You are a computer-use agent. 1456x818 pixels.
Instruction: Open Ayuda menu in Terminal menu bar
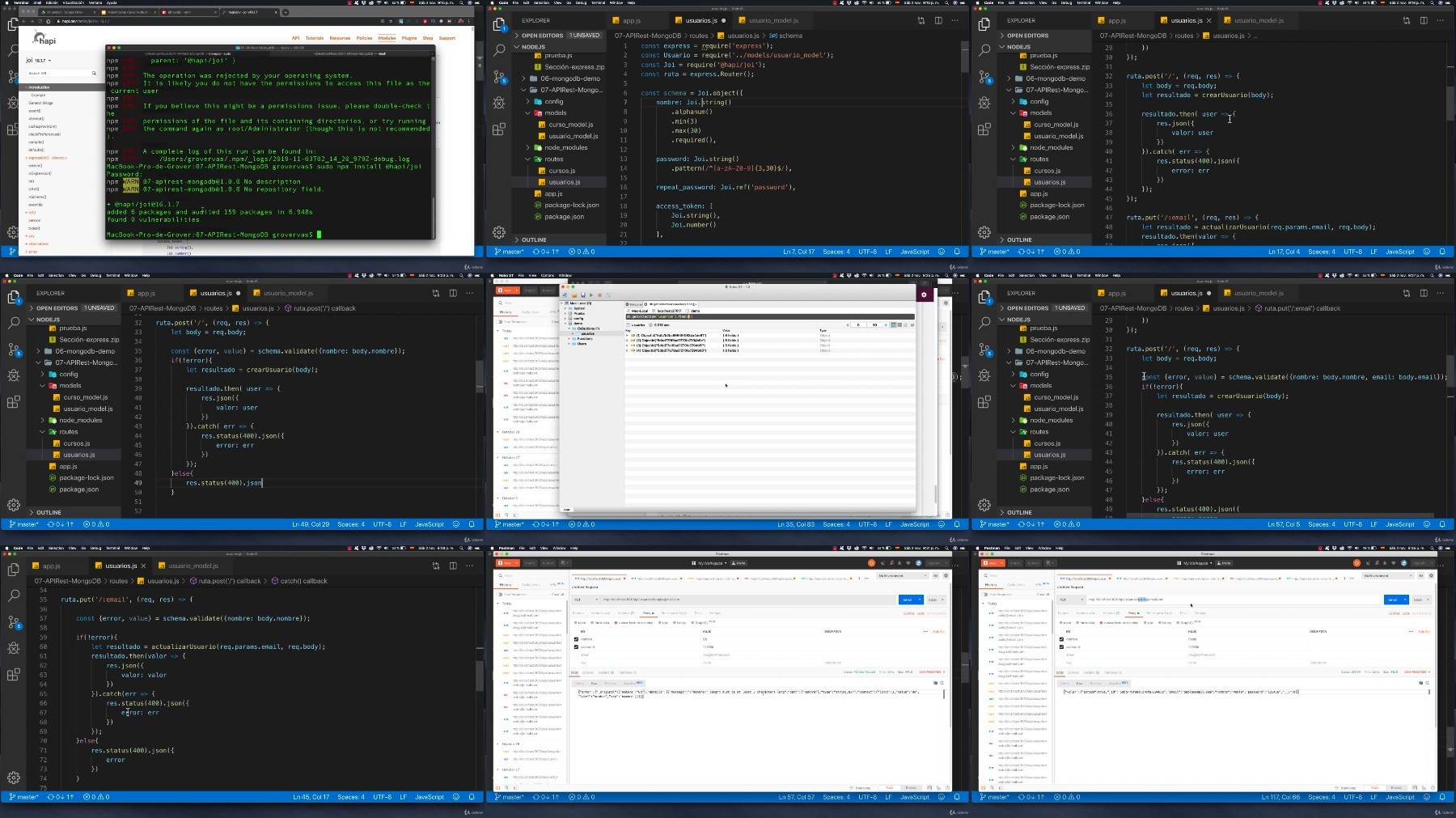tap(112, 2)
